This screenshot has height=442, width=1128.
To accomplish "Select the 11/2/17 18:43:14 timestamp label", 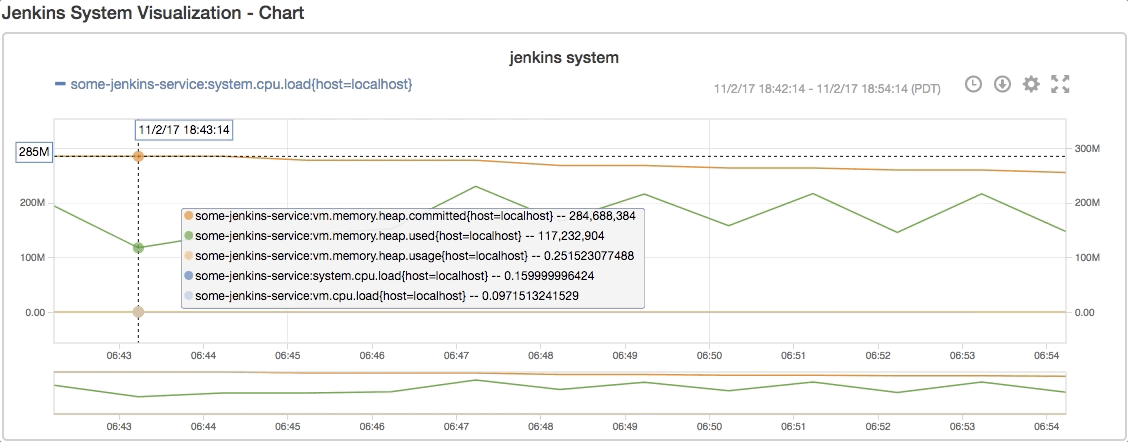I will point(183,130).
